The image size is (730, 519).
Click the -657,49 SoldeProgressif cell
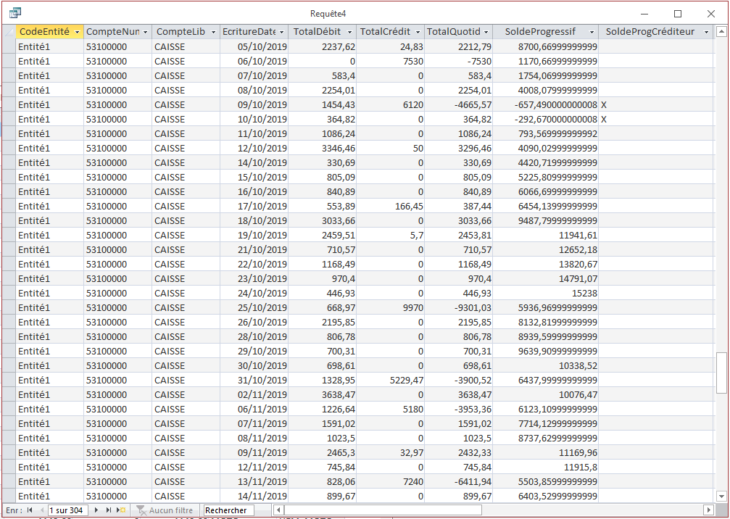pyautogui.click(x=546, y=105)
